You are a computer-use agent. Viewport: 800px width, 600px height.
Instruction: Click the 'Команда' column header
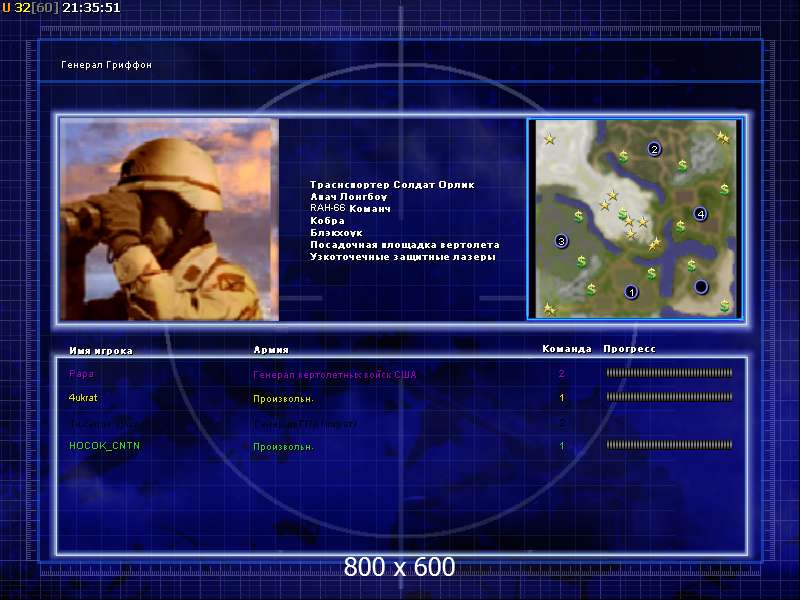click(x=567, y=348)
